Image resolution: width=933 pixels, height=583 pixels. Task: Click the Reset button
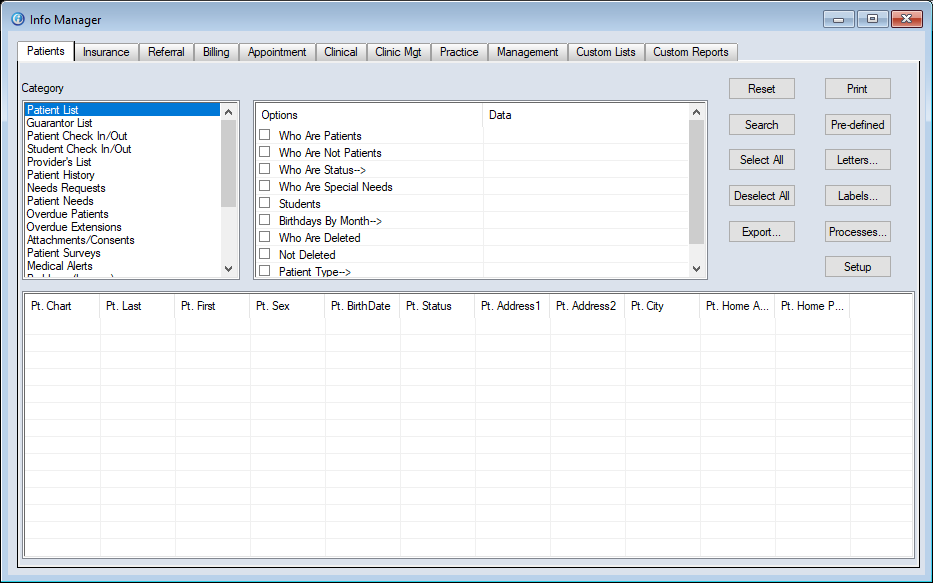(x=761, y=88)
